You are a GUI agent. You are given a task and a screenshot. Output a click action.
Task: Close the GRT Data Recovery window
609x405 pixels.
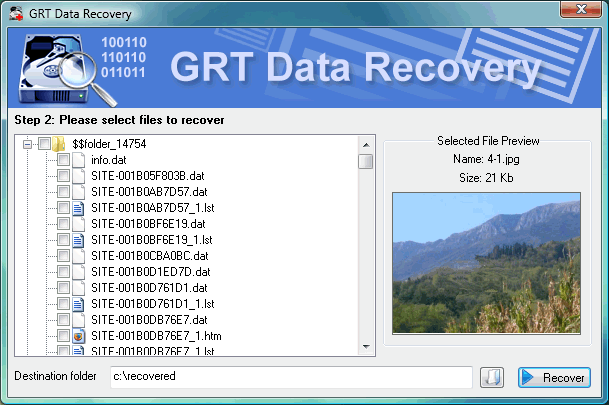[x=581, y=9]
